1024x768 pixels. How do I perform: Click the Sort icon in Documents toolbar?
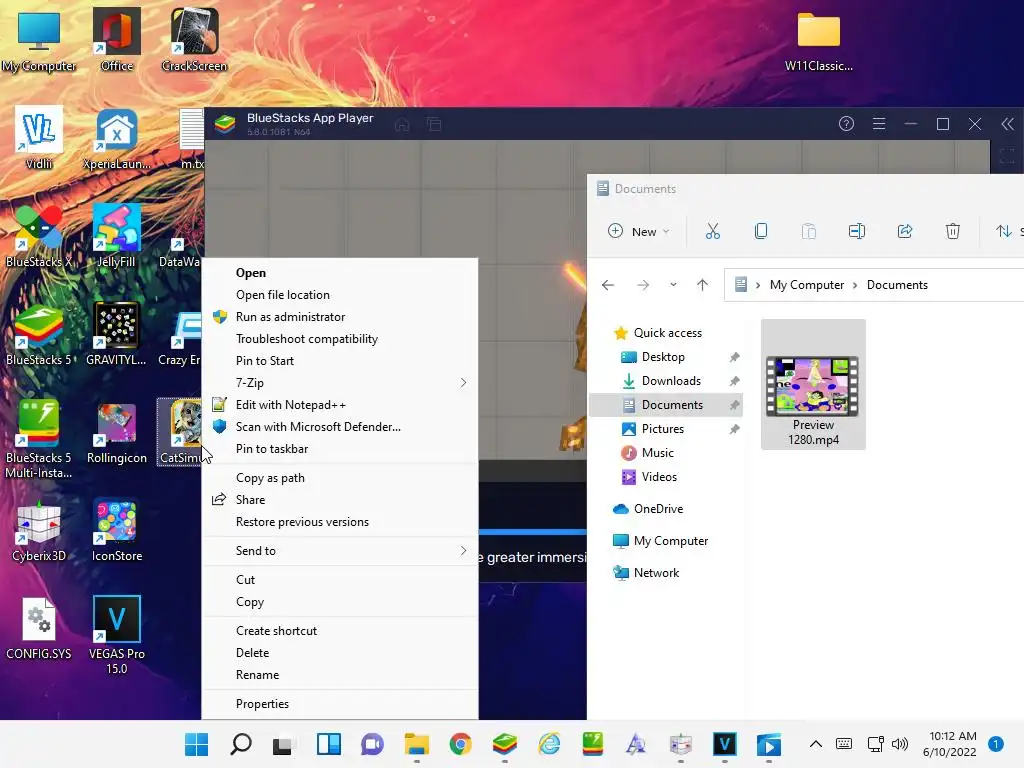tap(1004, 231)
